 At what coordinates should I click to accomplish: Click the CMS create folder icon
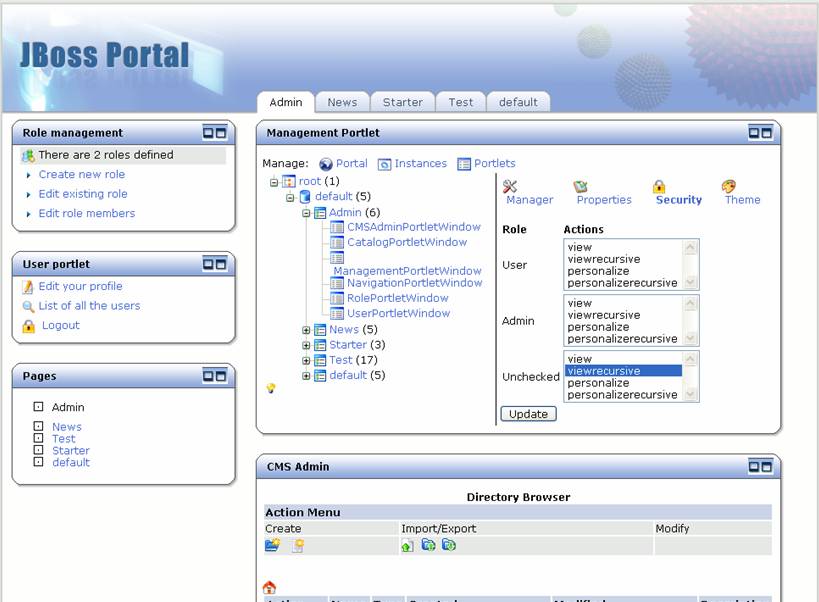[x=273, y=546]
